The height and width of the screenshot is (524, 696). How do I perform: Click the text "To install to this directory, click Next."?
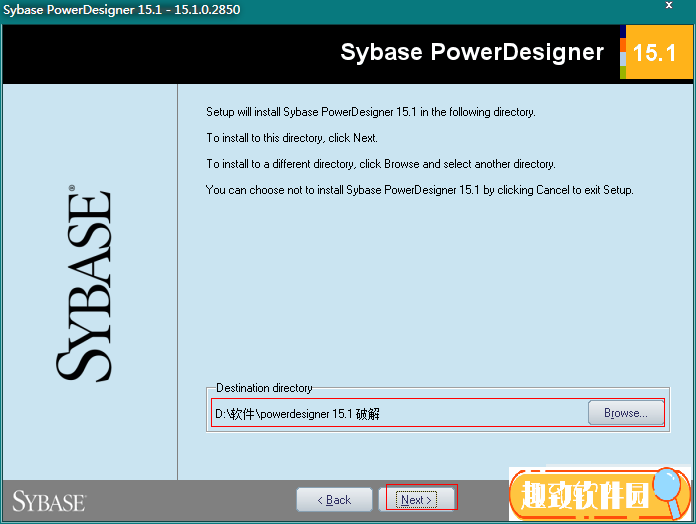point(292,138)
